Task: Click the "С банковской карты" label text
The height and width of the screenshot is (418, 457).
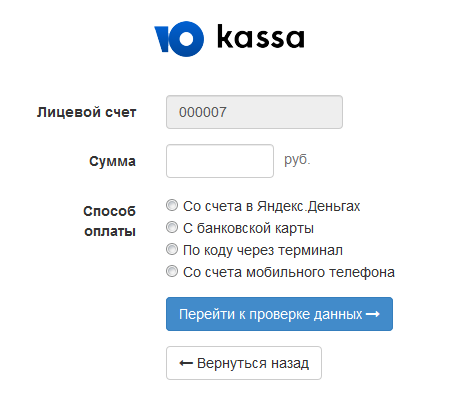Action: point(248,228)
